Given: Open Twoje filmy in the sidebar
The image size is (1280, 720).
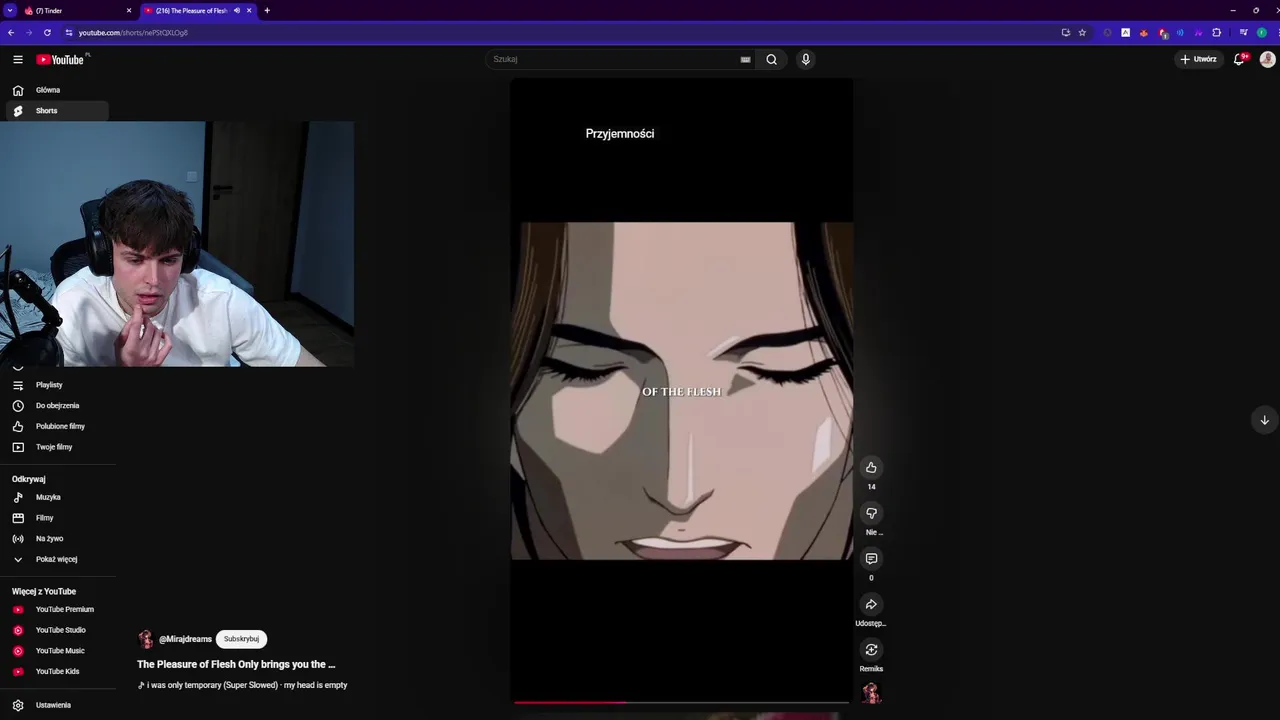Looking at the screenshot, I should point(58,447).
